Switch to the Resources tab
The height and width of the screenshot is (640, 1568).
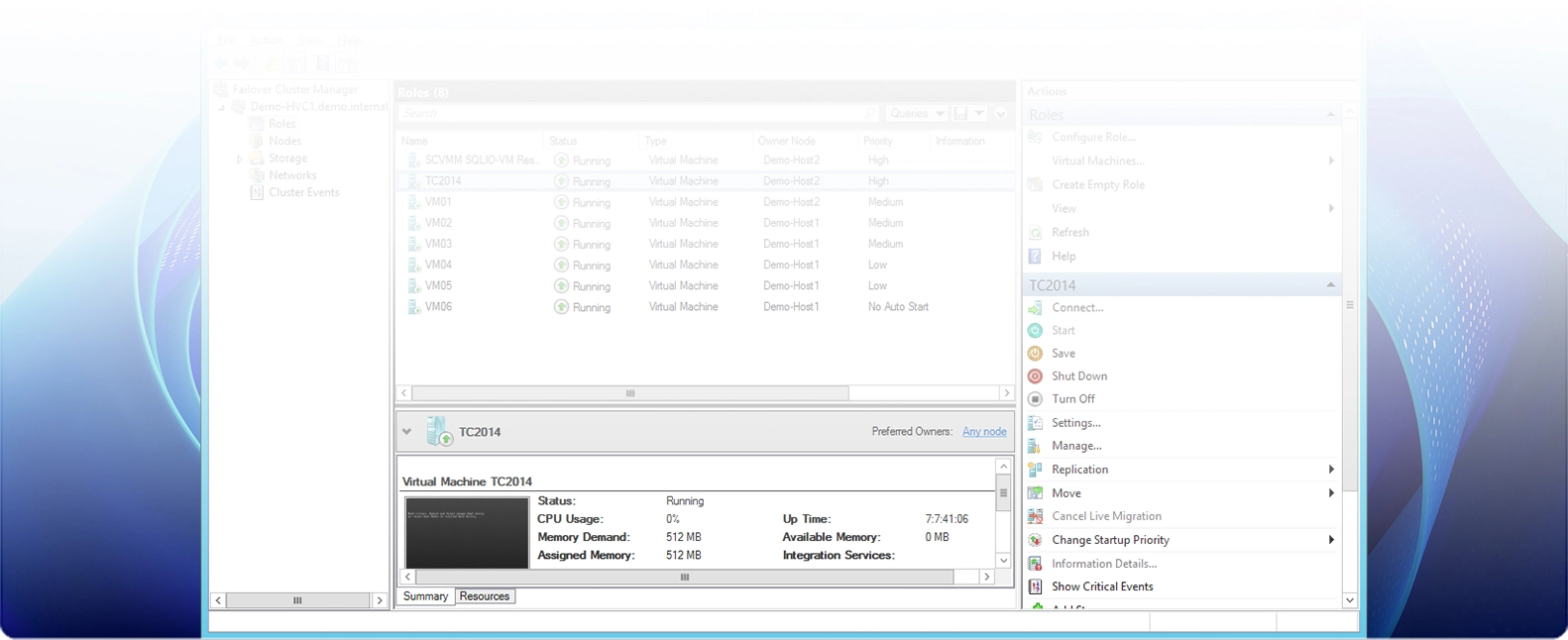[484, 596]
